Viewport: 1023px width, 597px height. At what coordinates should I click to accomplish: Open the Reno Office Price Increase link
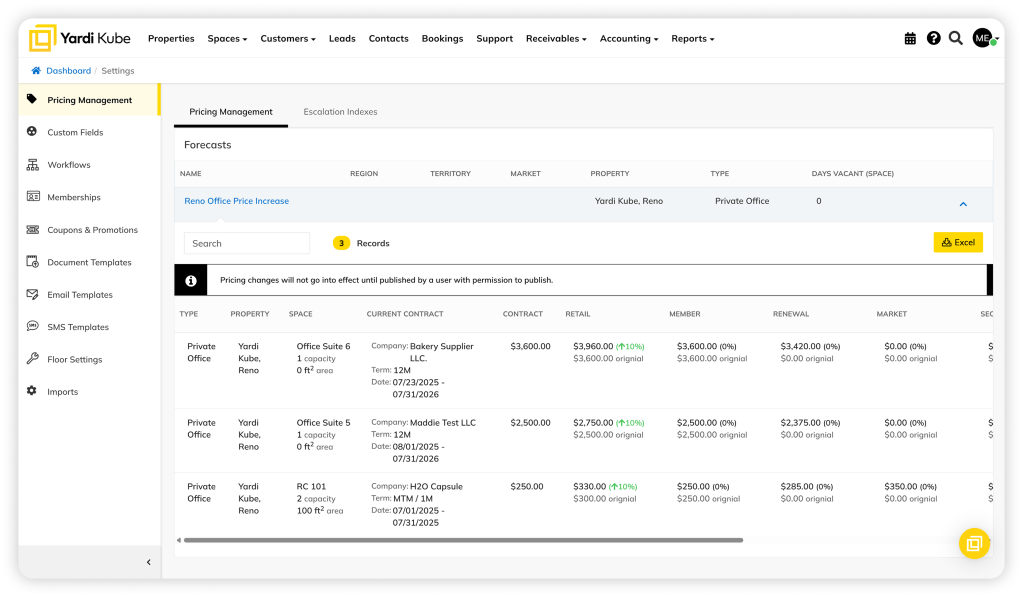click(x=236, y=201)
